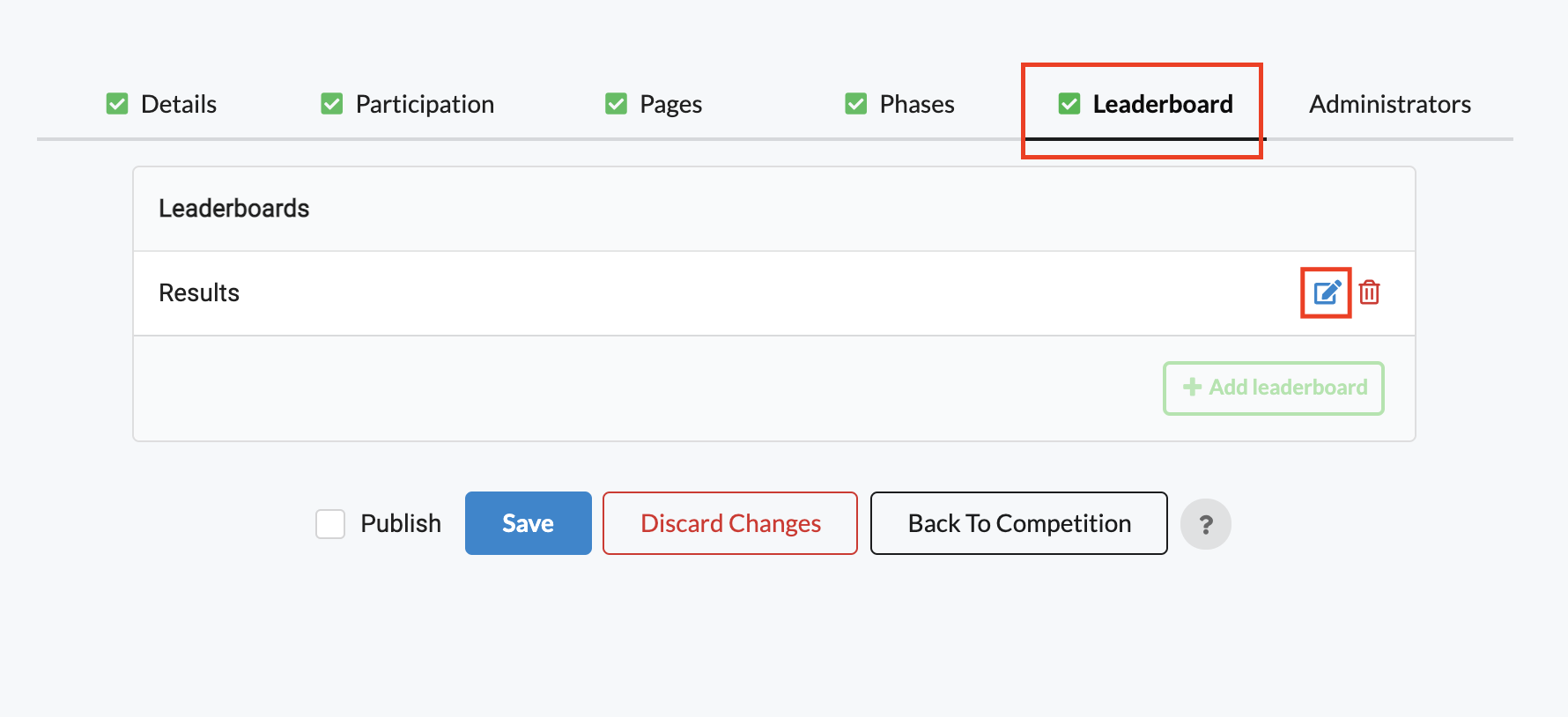Click Discard Changes

point(729,523)
